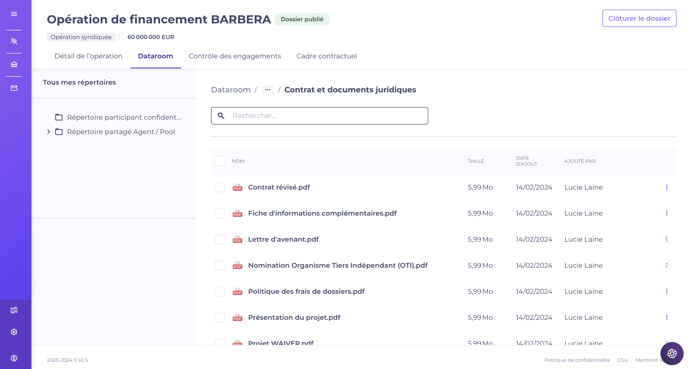Check the box for Contrat révisé.pdf
Image resolution: width=688 pixels, height=369 pixels.
point(220,187)
